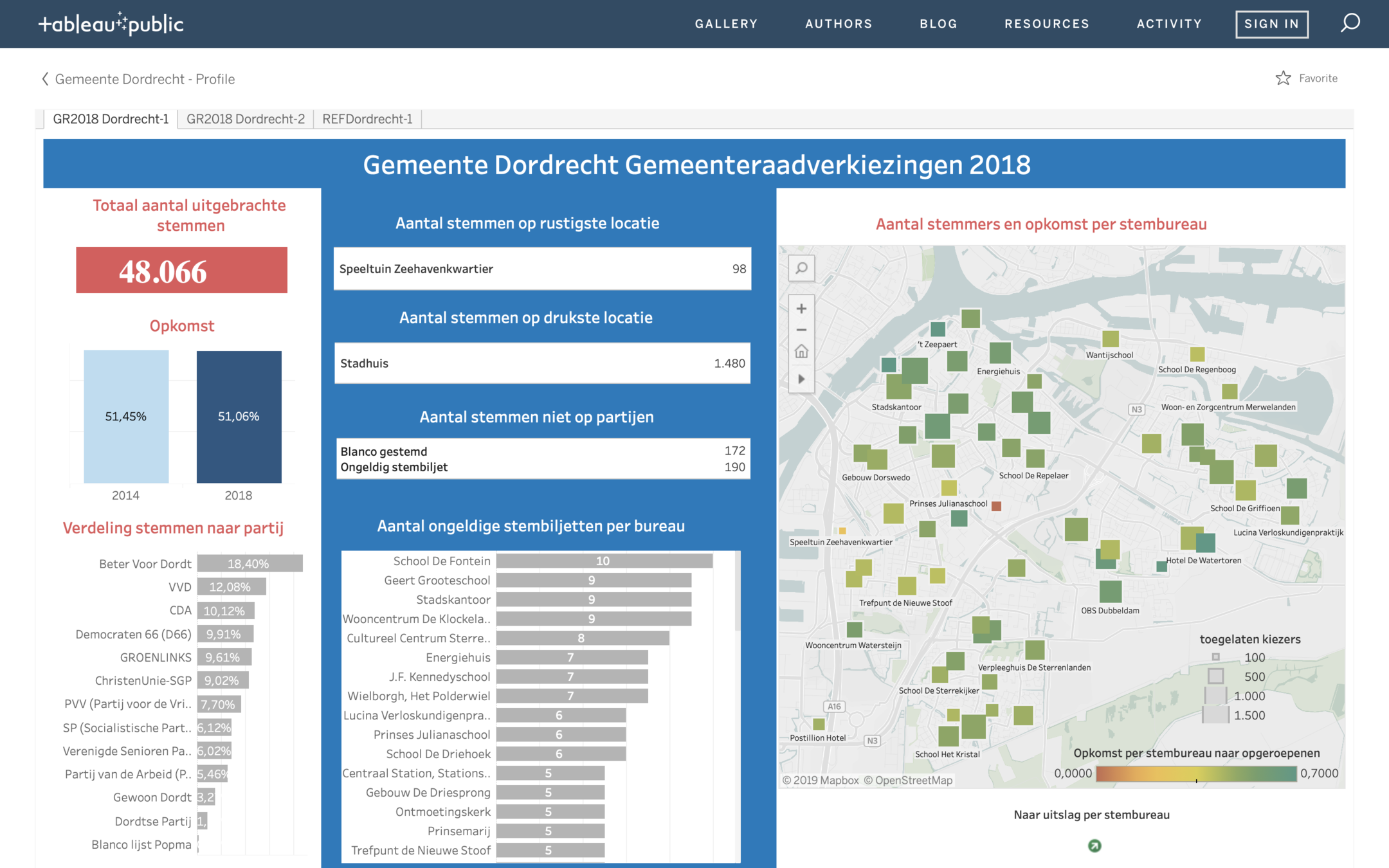
Task: Click the ongeldige stembiljetten list scrollbar
Action: pyautogui.click(x=737, y=592)
